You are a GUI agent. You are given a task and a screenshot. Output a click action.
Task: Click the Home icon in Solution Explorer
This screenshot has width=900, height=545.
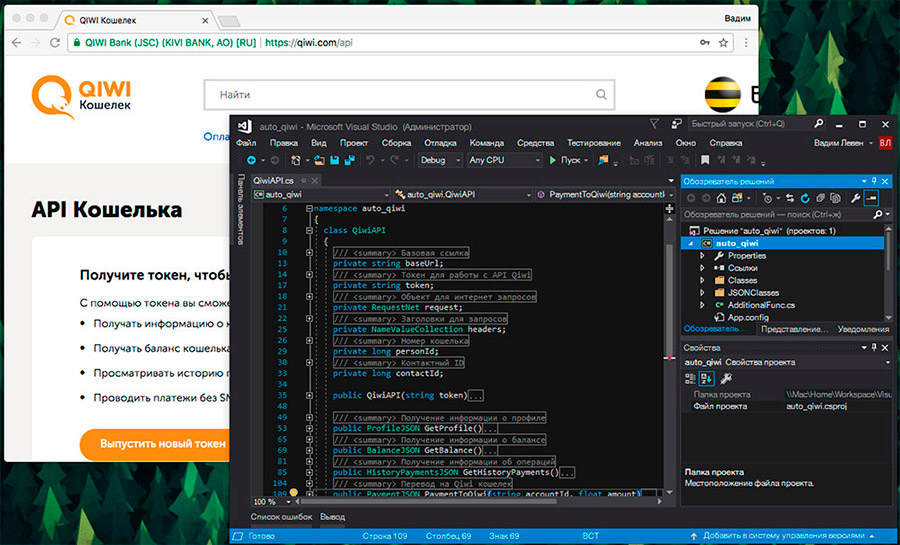[721, 198]
